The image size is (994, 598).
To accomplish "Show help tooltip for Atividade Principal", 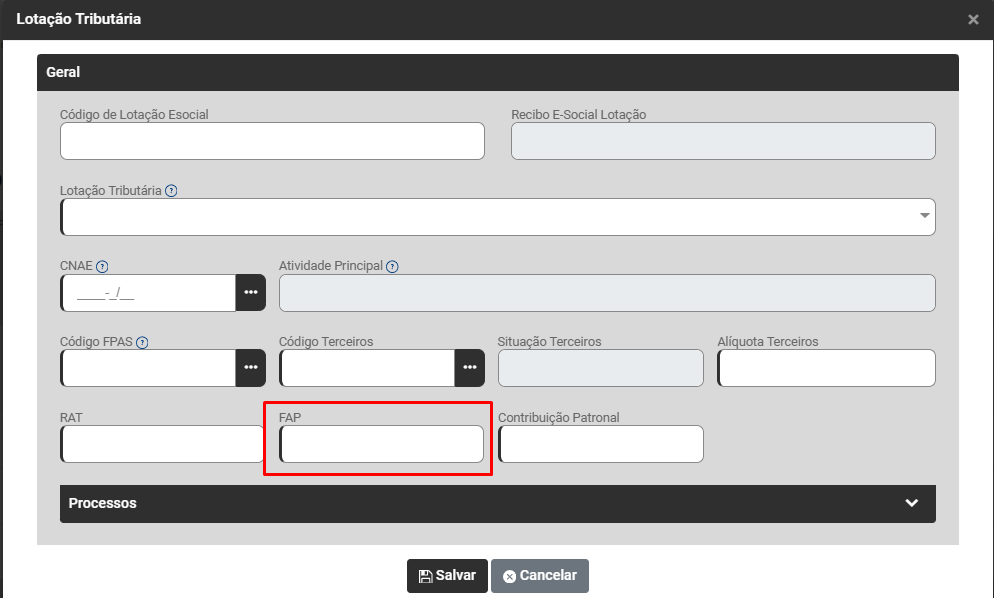I will [x=392, y=266].
